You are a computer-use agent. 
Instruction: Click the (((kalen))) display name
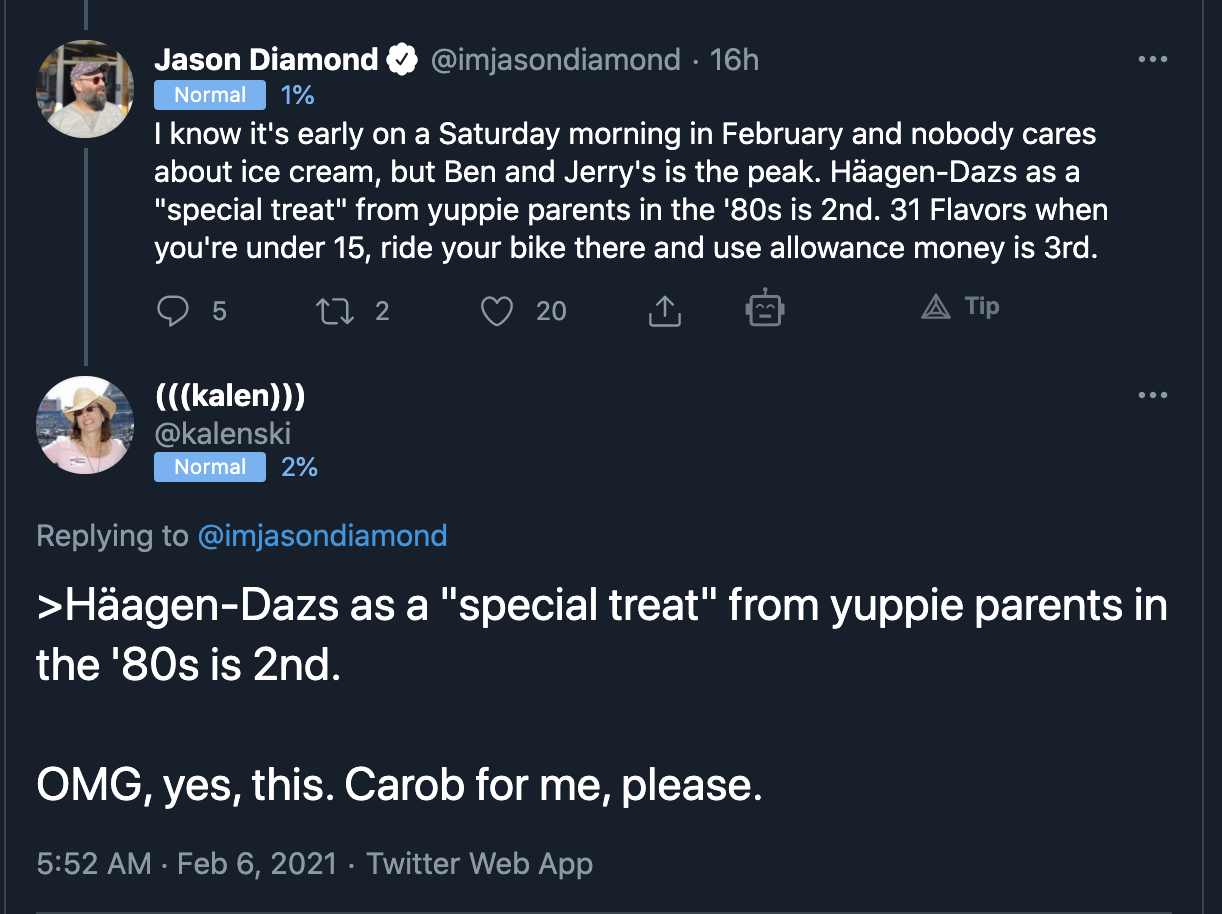pos(230,396)
